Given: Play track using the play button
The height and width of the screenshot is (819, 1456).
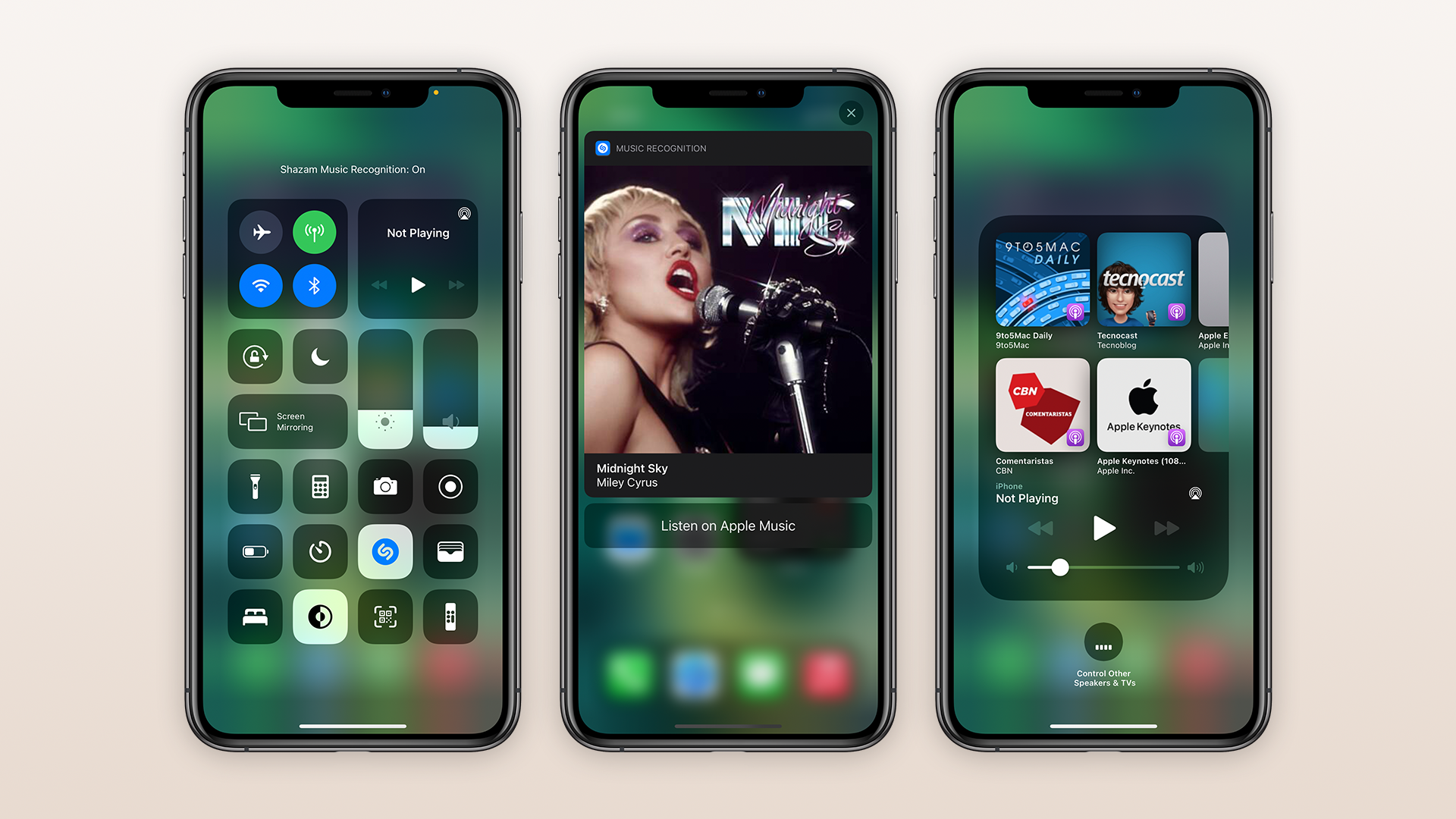Looking at the screenshot, I should pyautogui.click(x=417, y=285).
